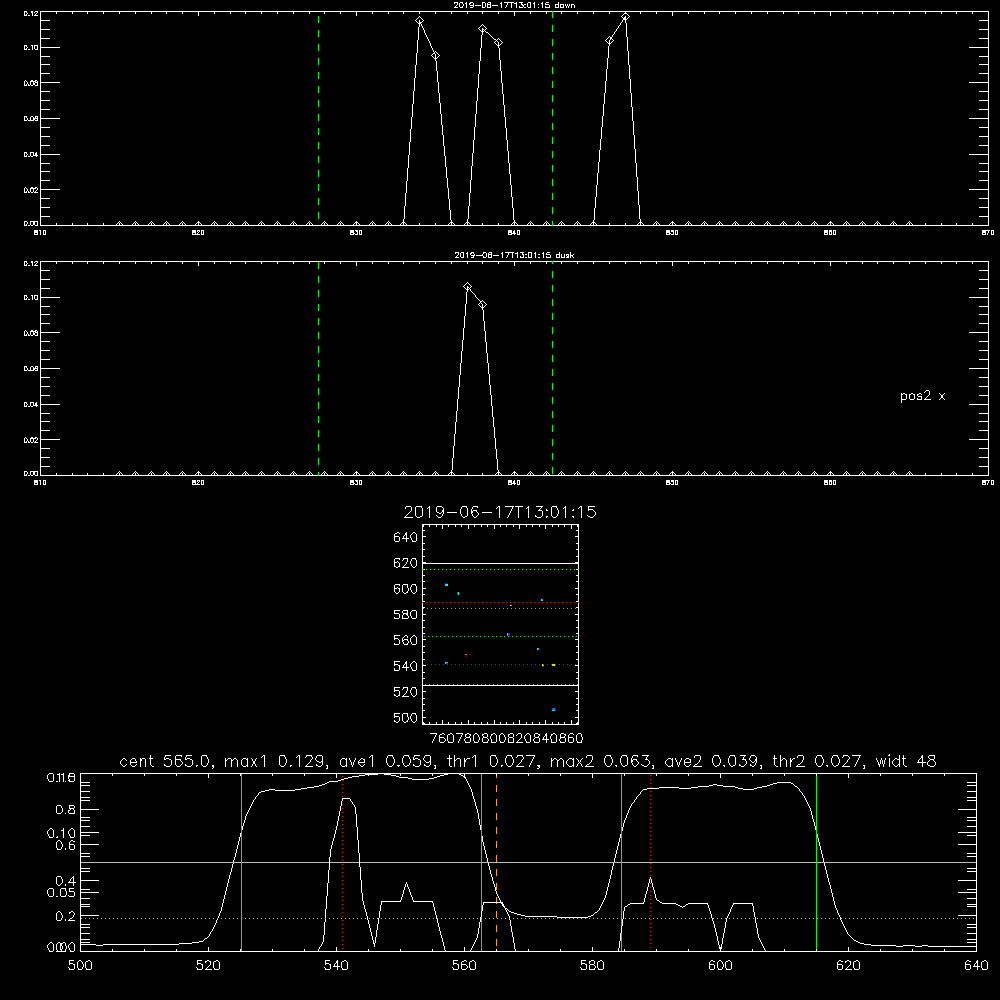The image size is (1000, 1000).
Task: Click the white dotted horizontal line at 0.2 level
Action: [528, 918]
